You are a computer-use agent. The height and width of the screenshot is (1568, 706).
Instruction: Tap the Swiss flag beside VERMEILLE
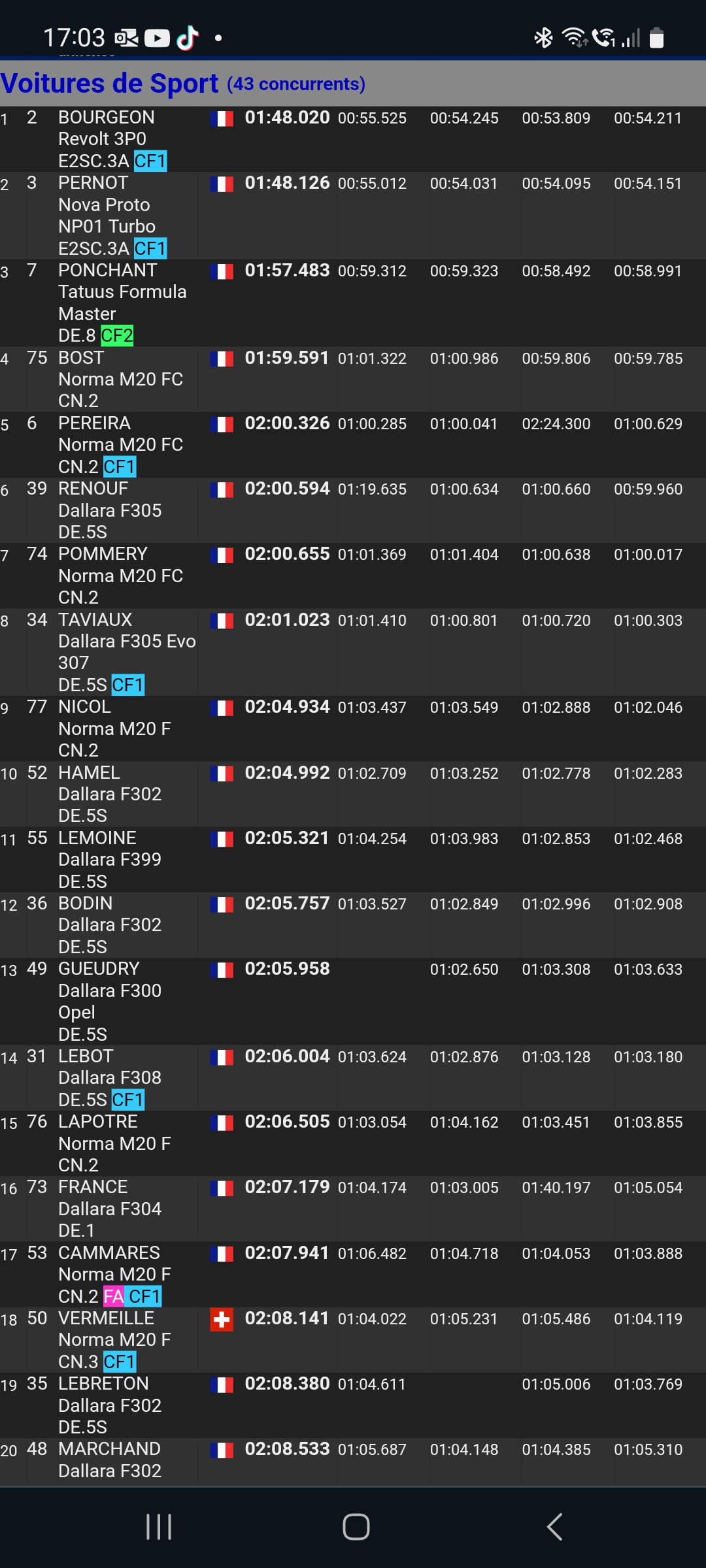[222, 1320]
